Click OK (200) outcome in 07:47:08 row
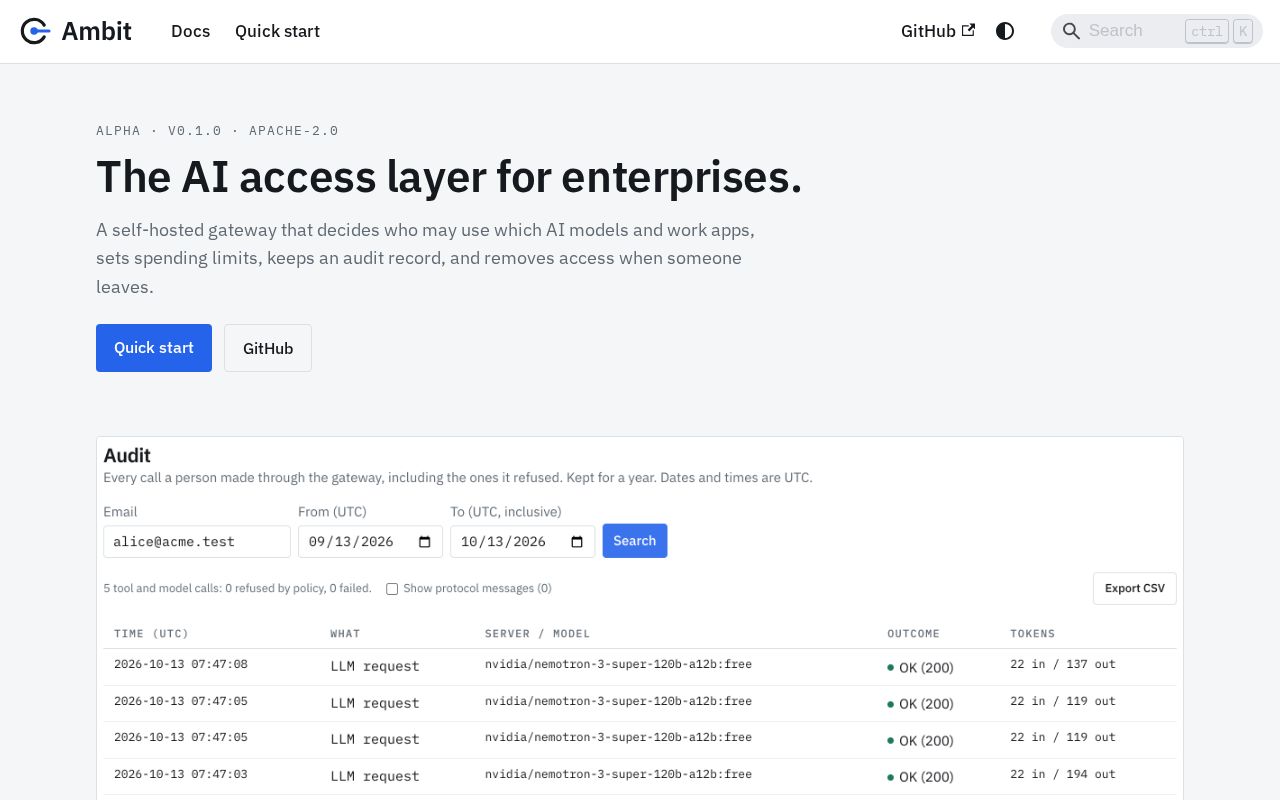This screenshot has width=1280, height=800. click(920, 667)
